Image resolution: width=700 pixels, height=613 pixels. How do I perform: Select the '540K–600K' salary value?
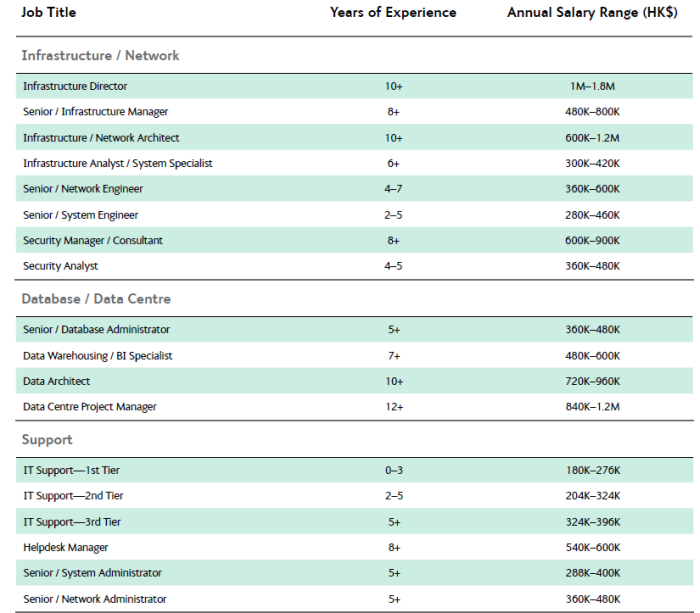tap(593, 548)
